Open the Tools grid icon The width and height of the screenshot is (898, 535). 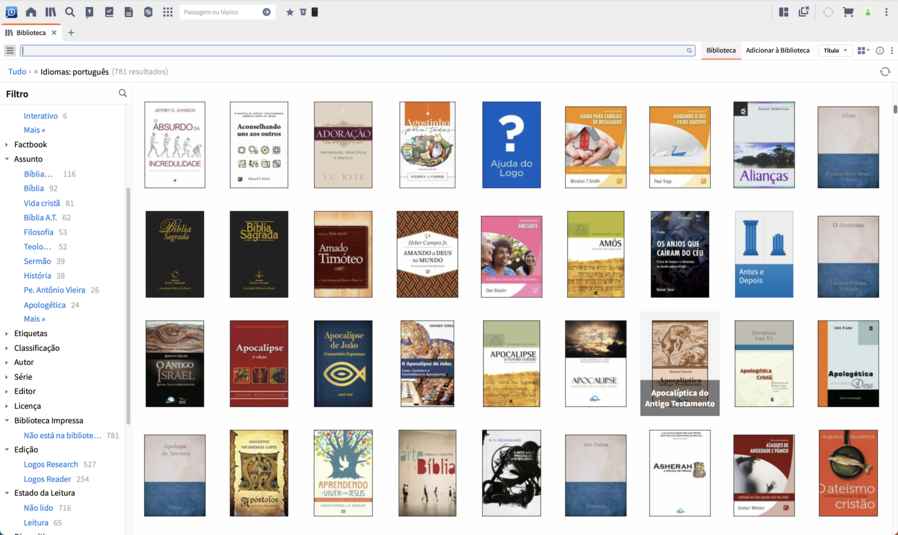(x=167, y=11)
